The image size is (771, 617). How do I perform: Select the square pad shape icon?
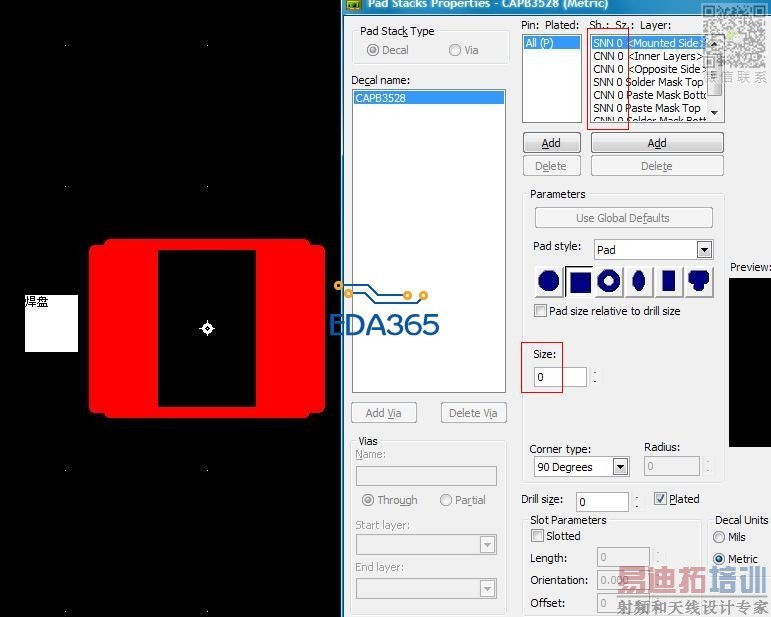580,282
